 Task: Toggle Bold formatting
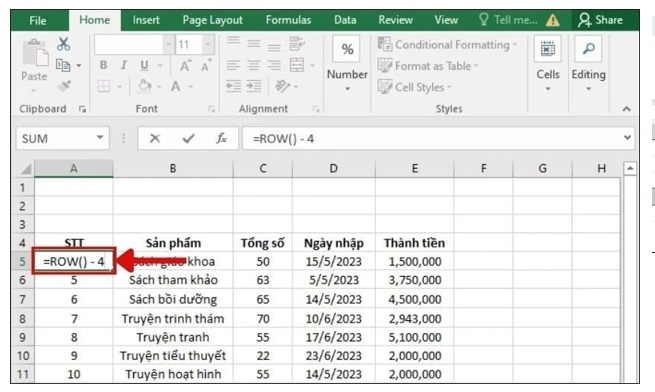[x=103, y=65]
